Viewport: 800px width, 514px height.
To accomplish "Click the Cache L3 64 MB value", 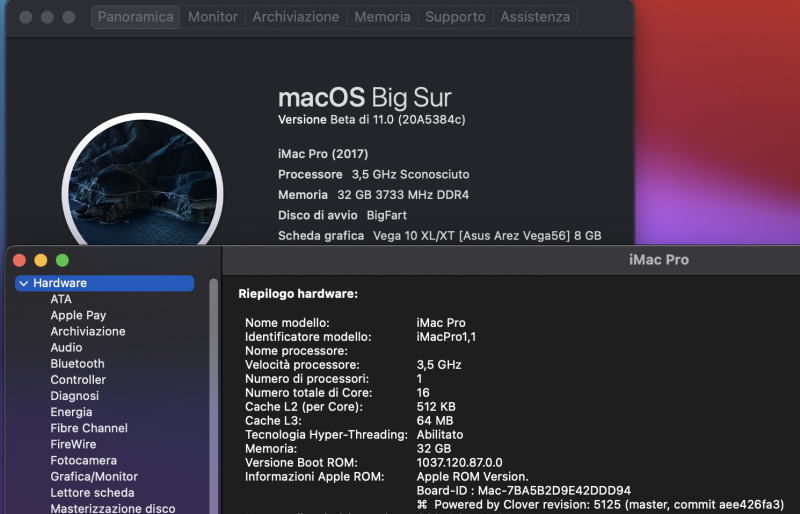I will click(x=435, y=421).
